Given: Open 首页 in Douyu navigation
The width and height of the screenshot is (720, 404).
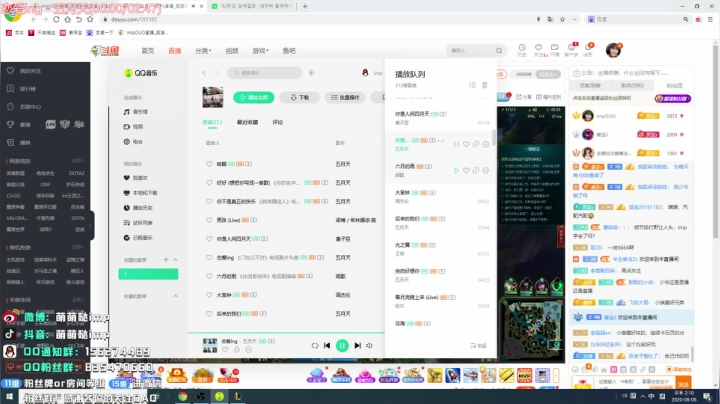Looking at the screenshot, I should (x=148, y=50).
